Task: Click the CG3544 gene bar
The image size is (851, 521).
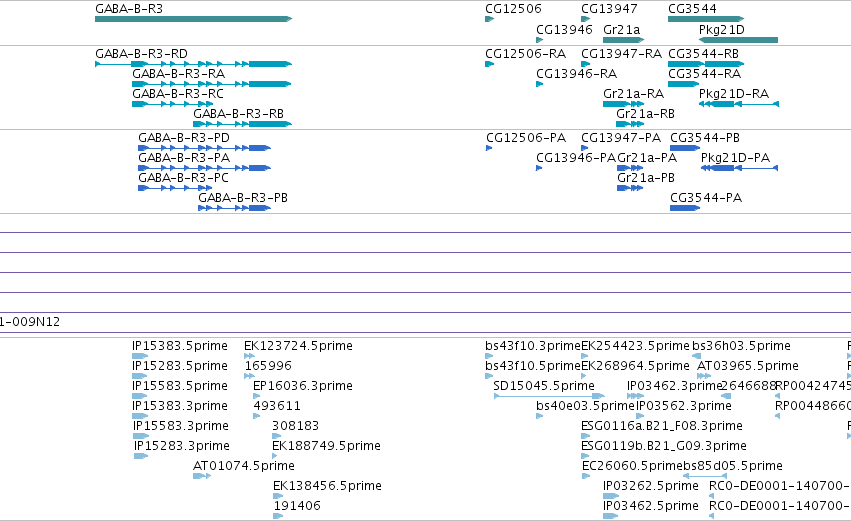Action: click(x=706, y=19)
